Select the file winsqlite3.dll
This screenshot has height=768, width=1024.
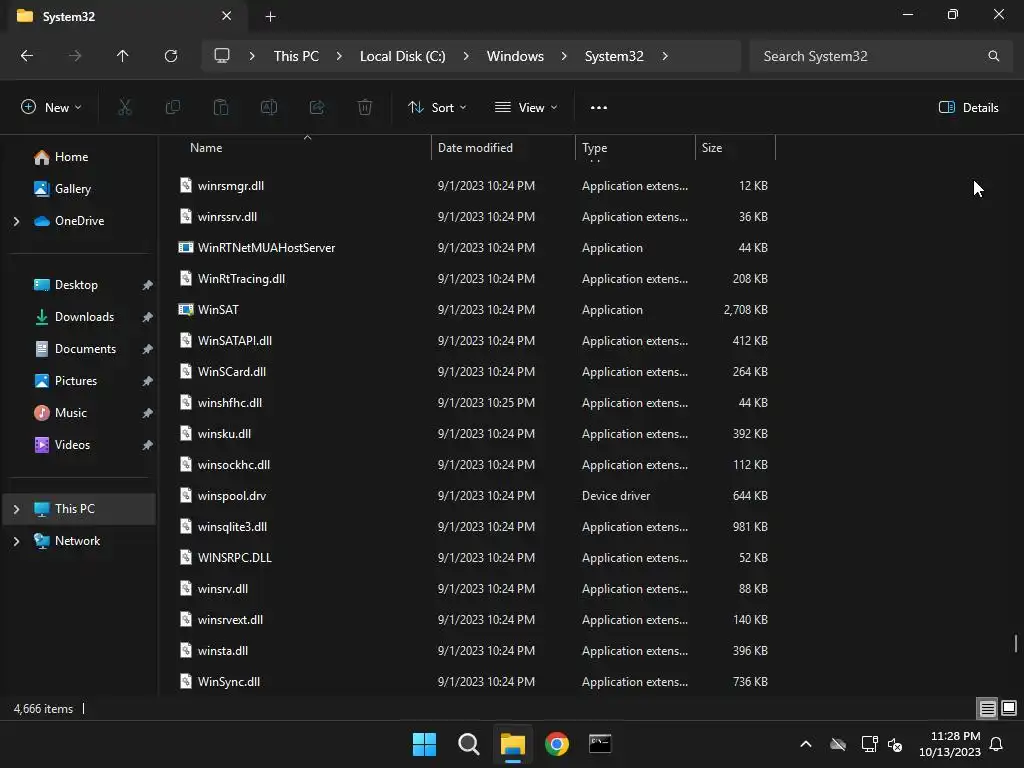232,526
